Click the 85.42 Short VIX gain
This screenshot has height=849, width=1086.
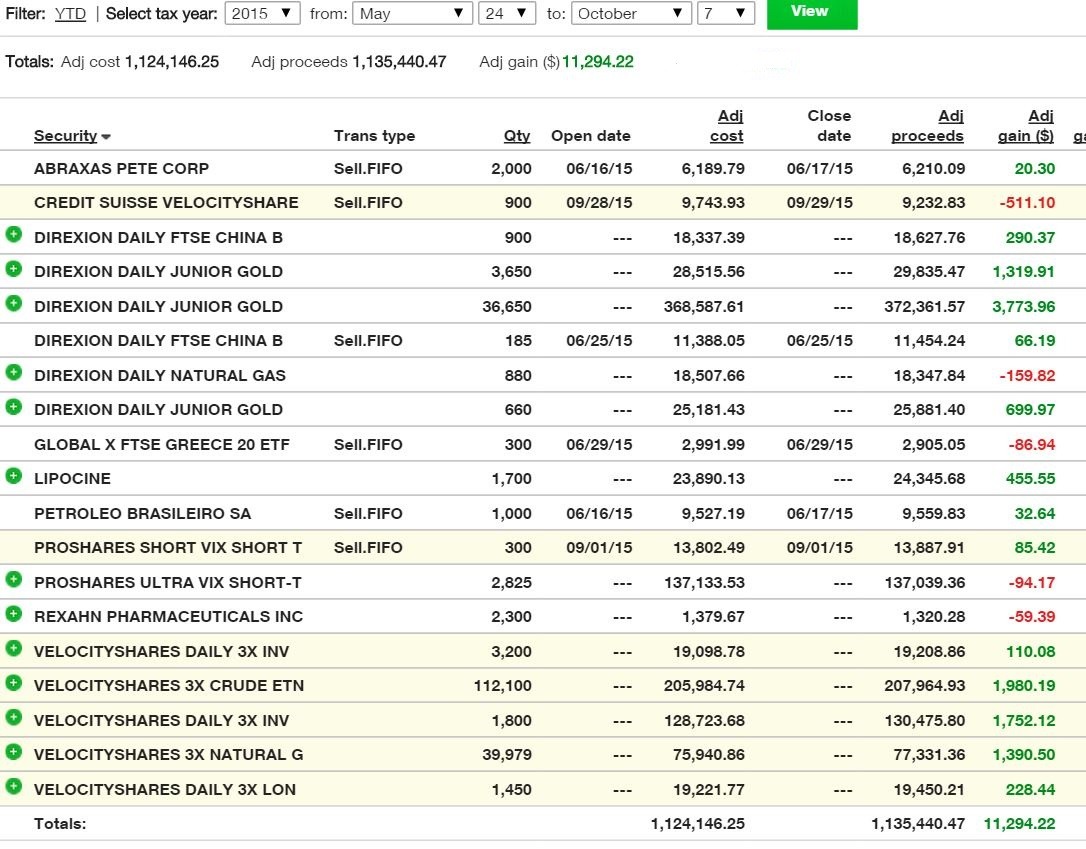click(1035, 548)
